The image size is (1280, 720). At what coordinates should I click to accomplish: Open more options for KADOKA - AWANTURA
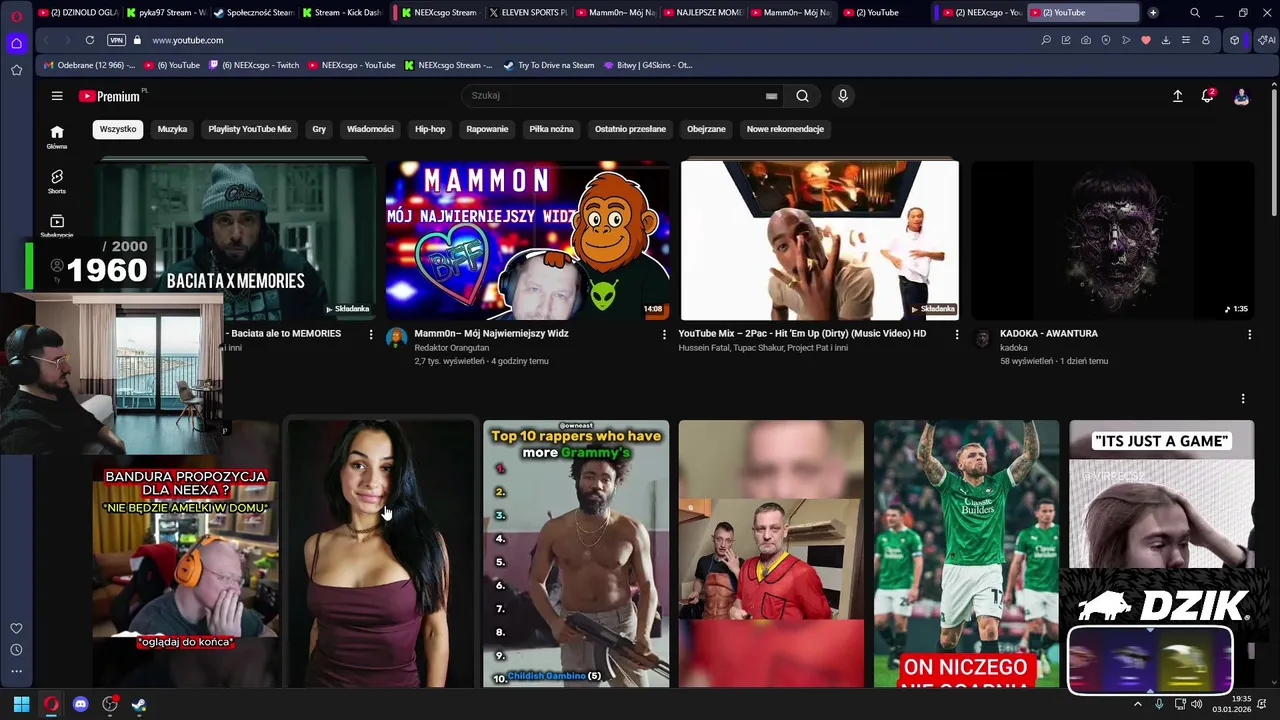point(1249,334)
